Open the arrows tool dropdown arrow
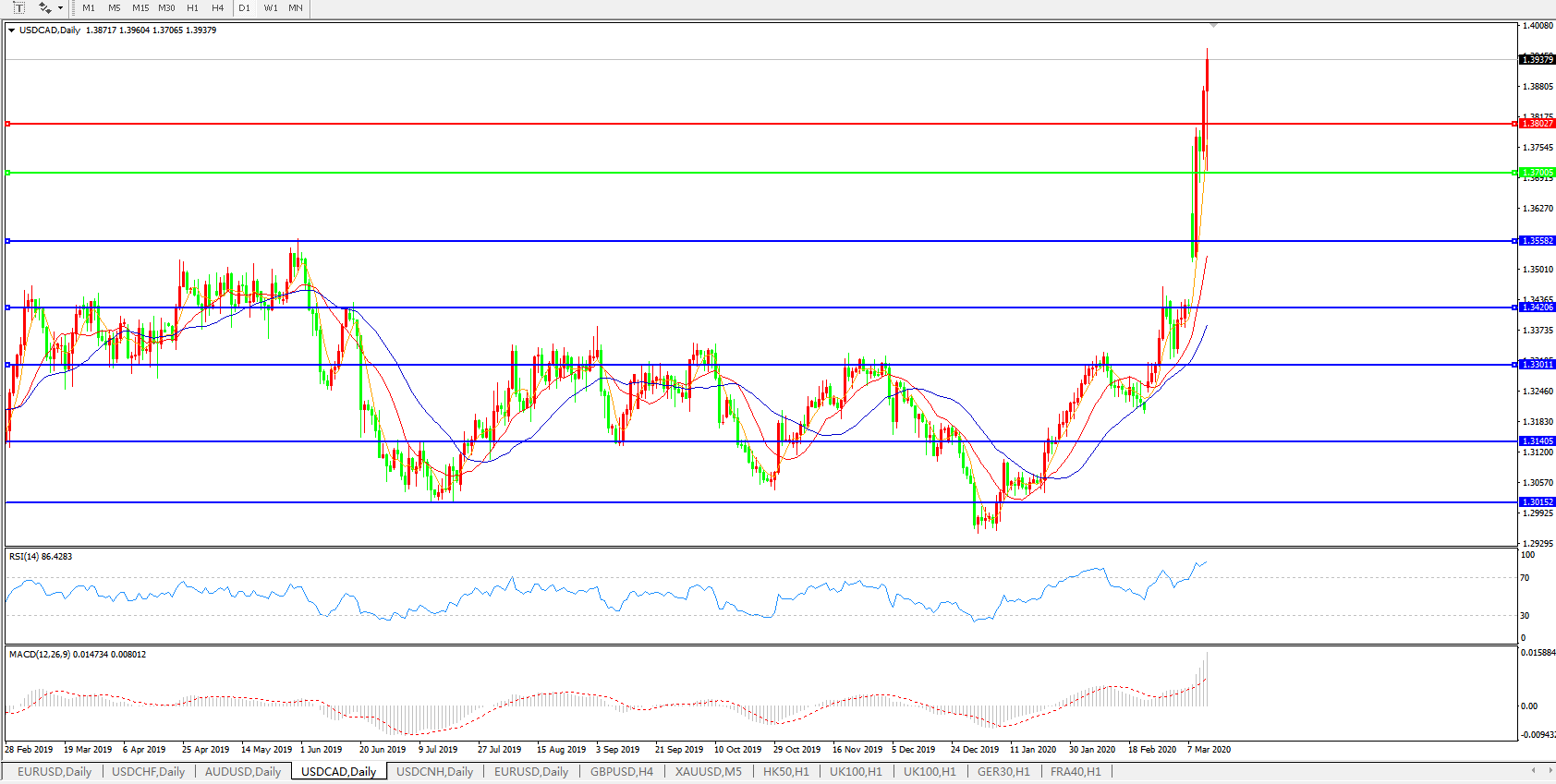This screenshot has height=784, width=1556. click(x=61, y=8)
